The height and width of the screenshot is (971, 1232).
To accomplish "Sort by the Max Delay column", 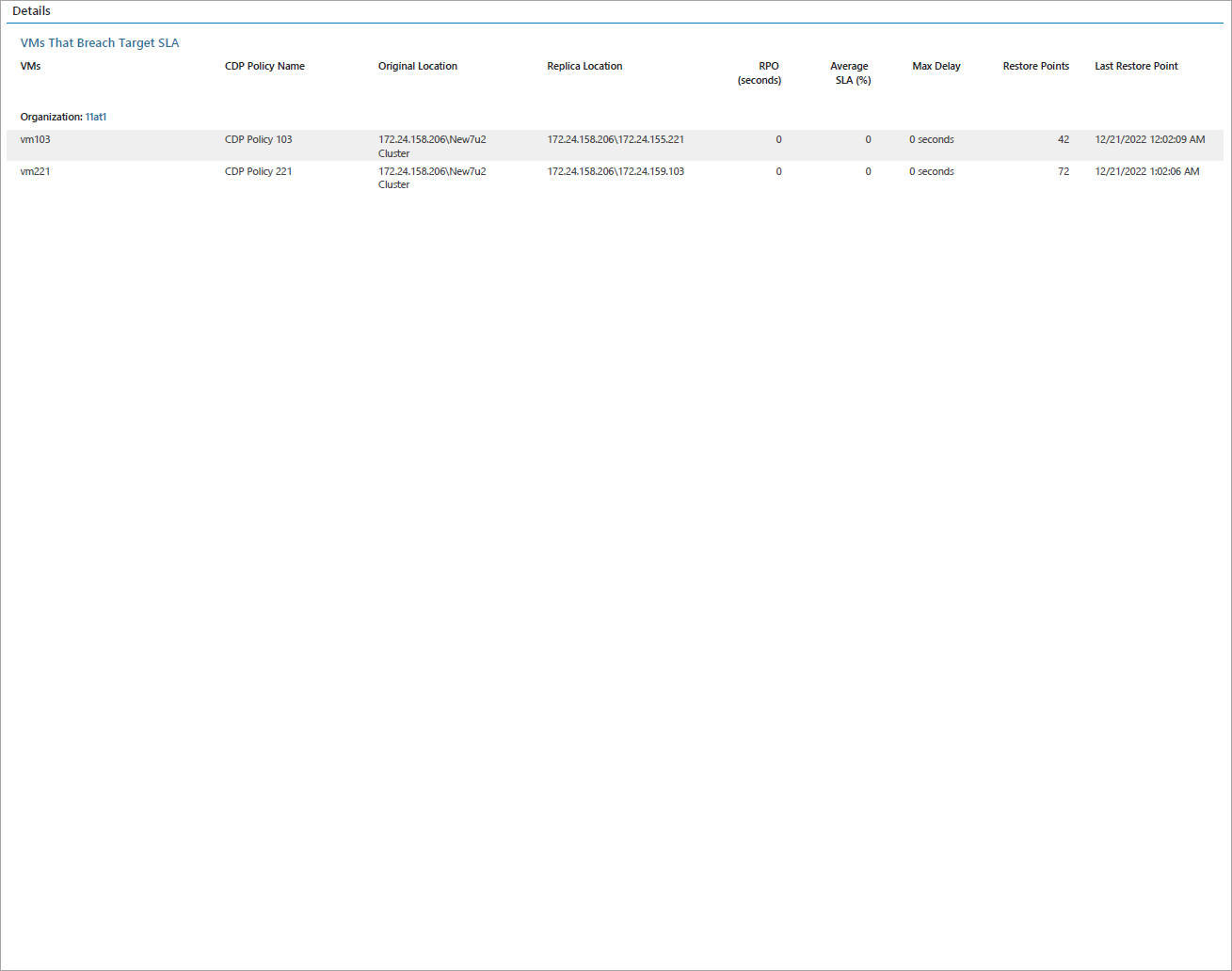I will click(x=936, y=66).
